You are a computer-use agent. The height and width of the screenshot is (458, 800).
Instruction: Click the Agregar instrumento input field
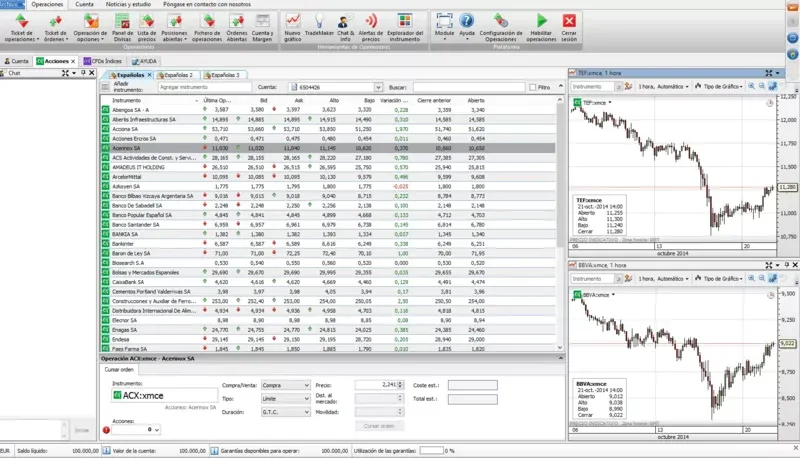tap(204, 87)
